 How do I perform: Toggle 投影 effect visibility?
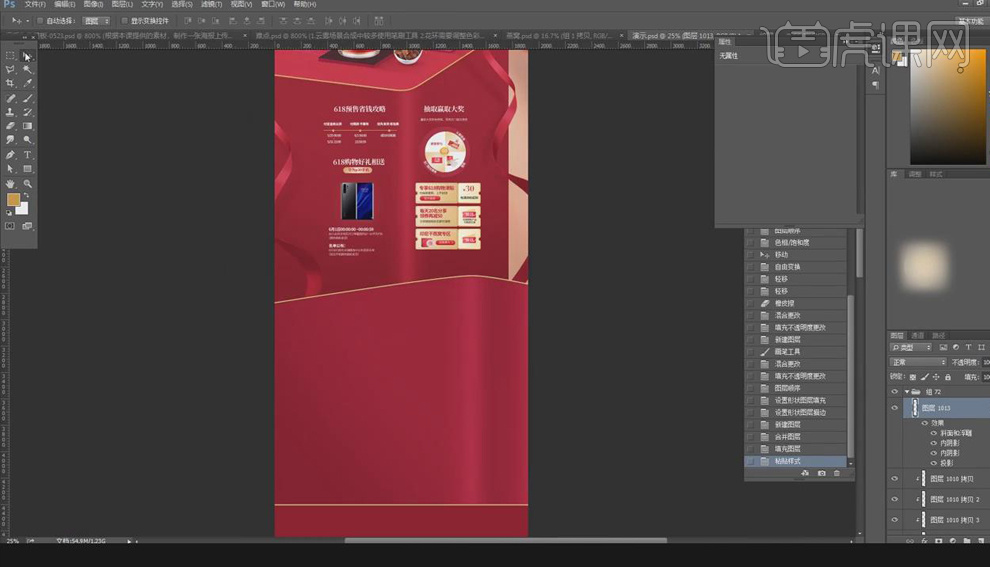[934, 463]
